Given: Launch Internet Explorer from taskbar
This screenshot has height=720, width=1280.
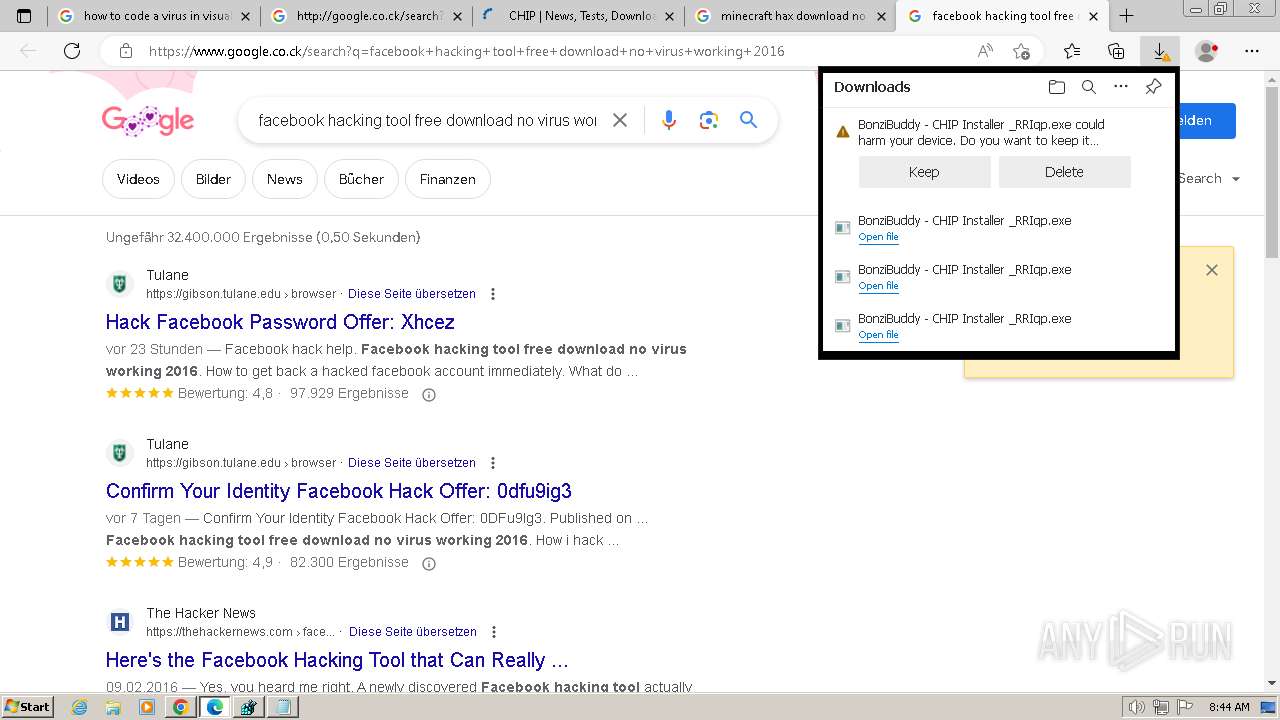Looking at the screenshot, I should (x=80, y=707).
